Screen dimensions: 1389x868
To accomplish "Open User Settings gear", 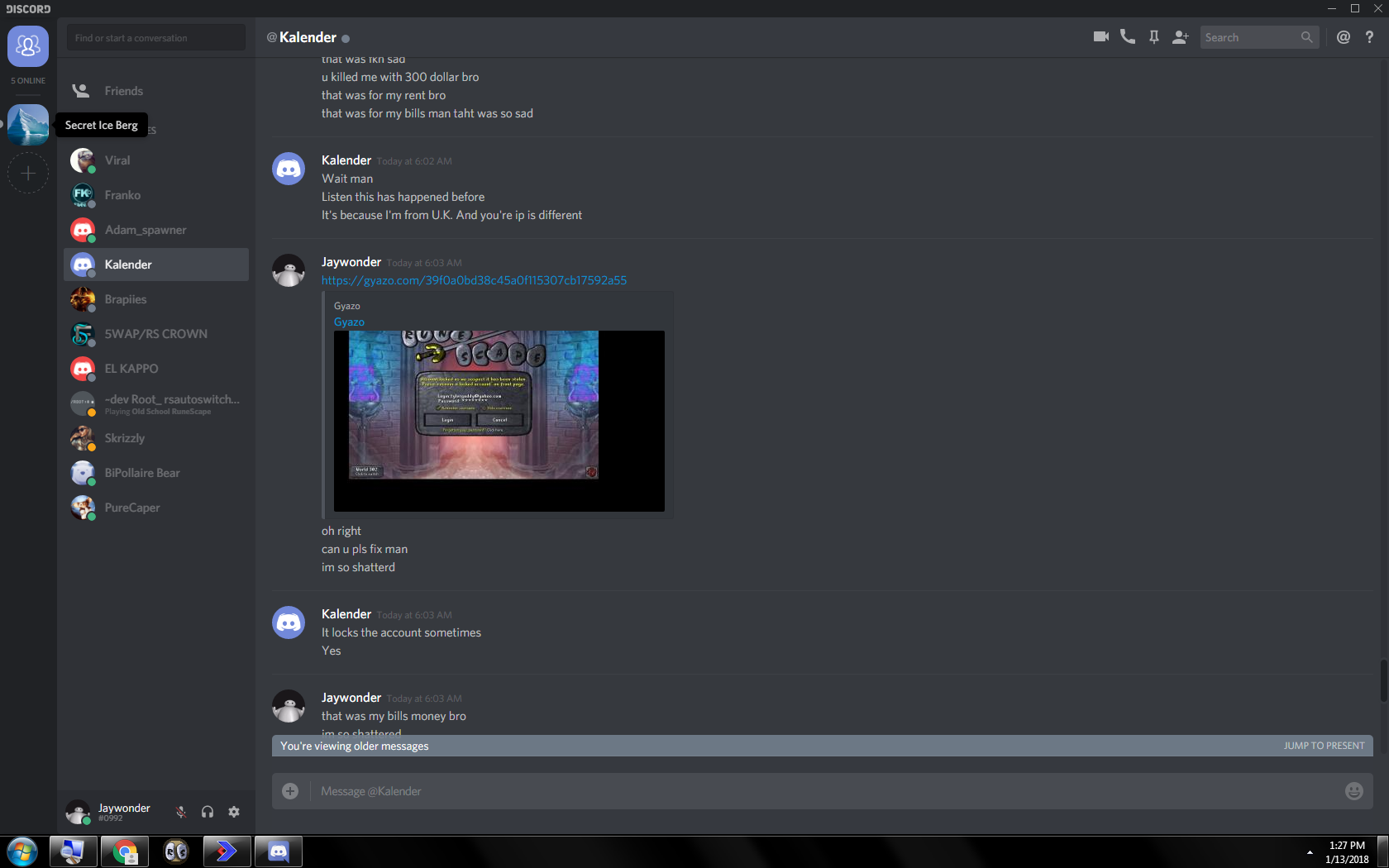I will [234, 812].
